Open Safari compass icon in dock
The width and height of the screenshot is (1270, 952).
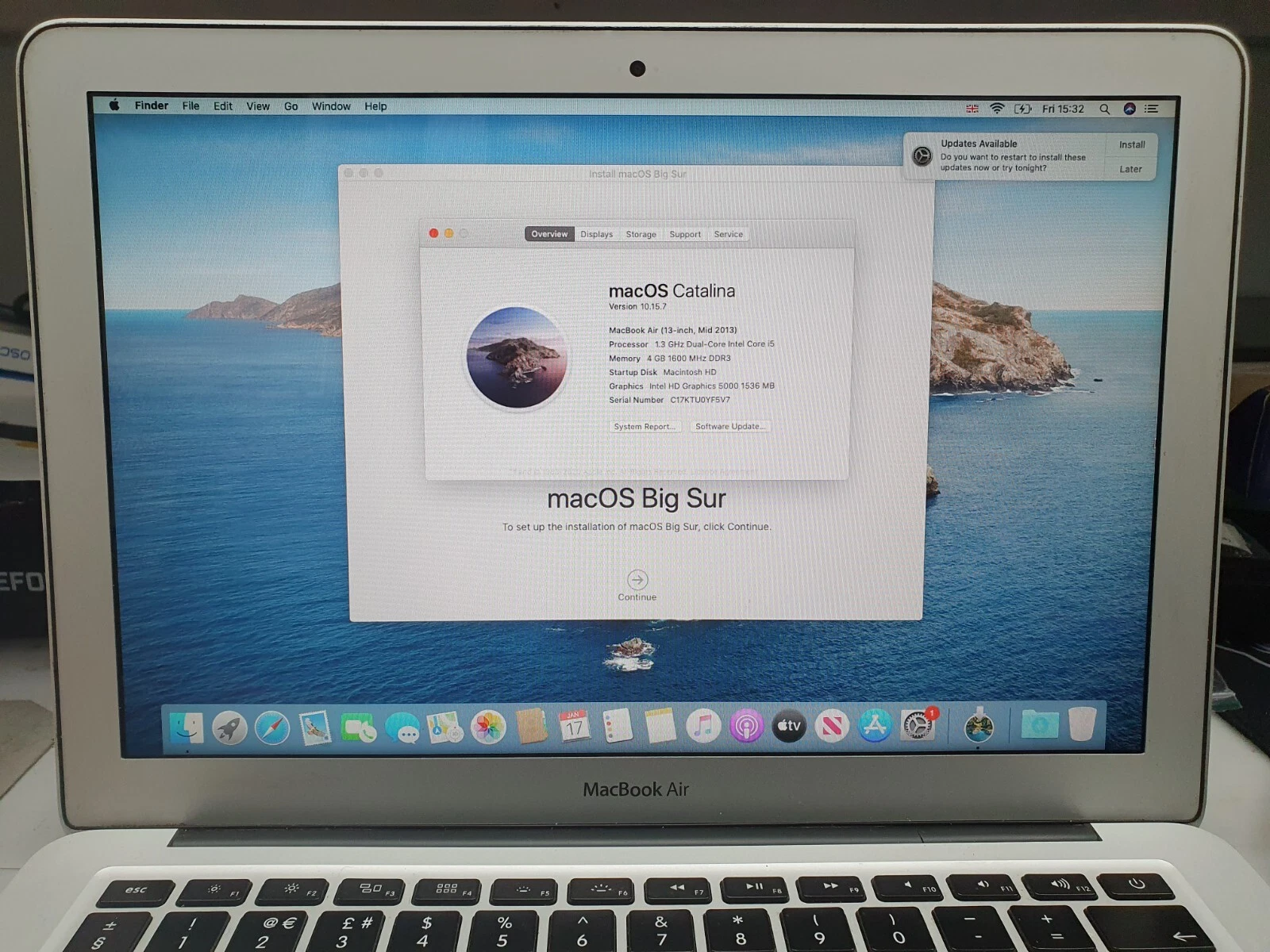272,727
